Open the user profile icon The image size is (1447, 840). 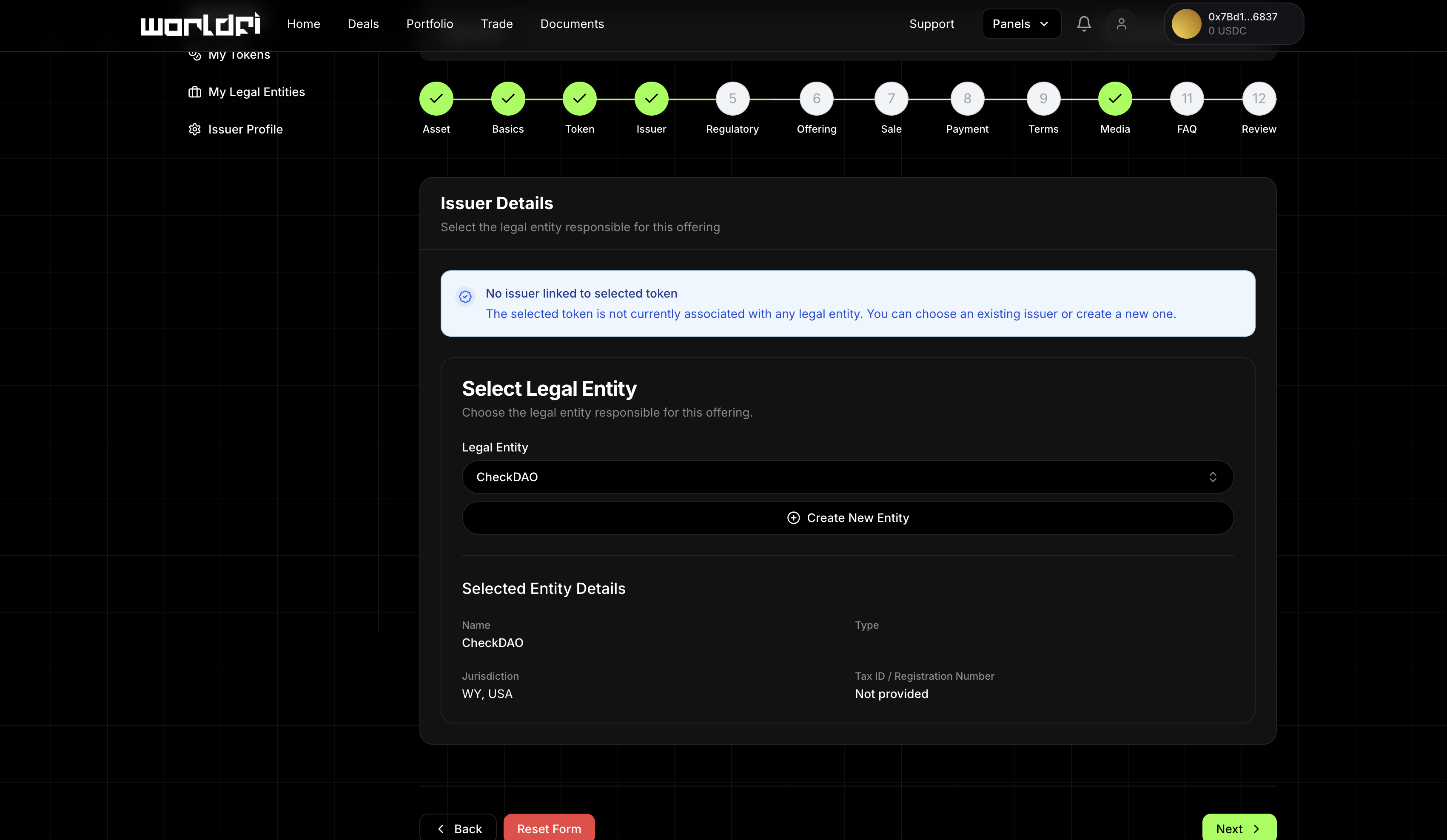(x=1121, y=23)
